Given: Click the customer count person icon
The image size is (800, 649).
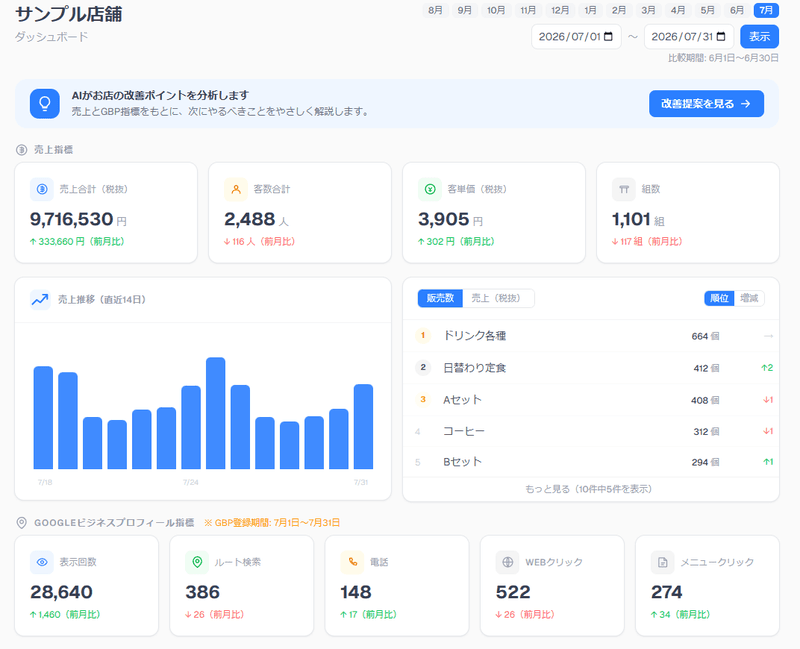Looking at the screenshot, I should click(236, 189).
